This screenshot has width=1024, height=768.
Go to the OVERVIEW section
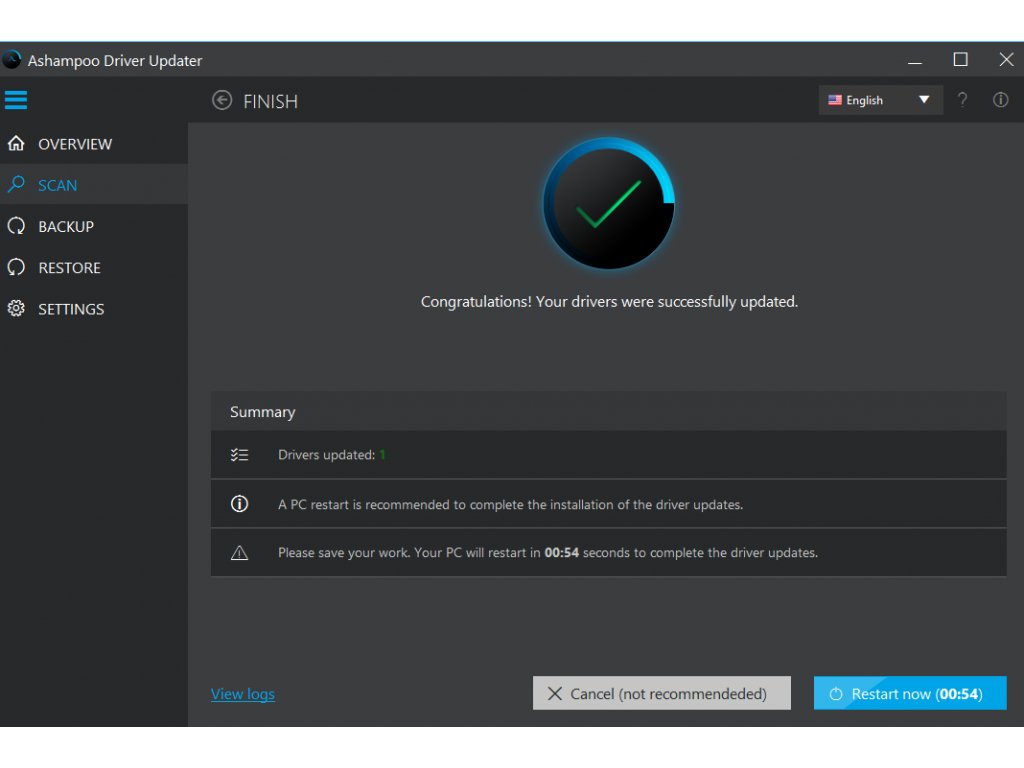click(x=94, y=144)
